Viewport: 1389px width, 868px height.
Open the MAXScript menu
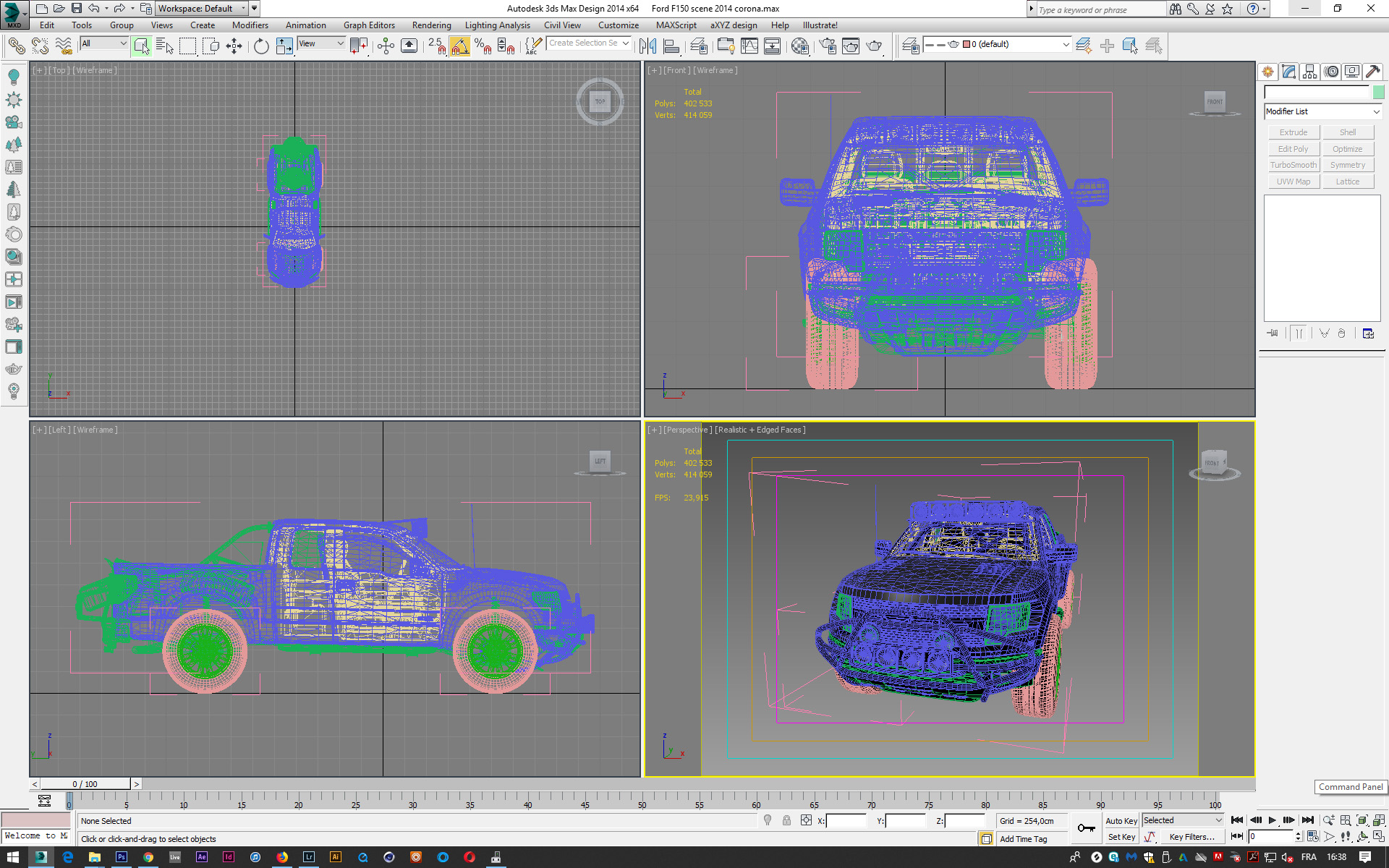676,25
